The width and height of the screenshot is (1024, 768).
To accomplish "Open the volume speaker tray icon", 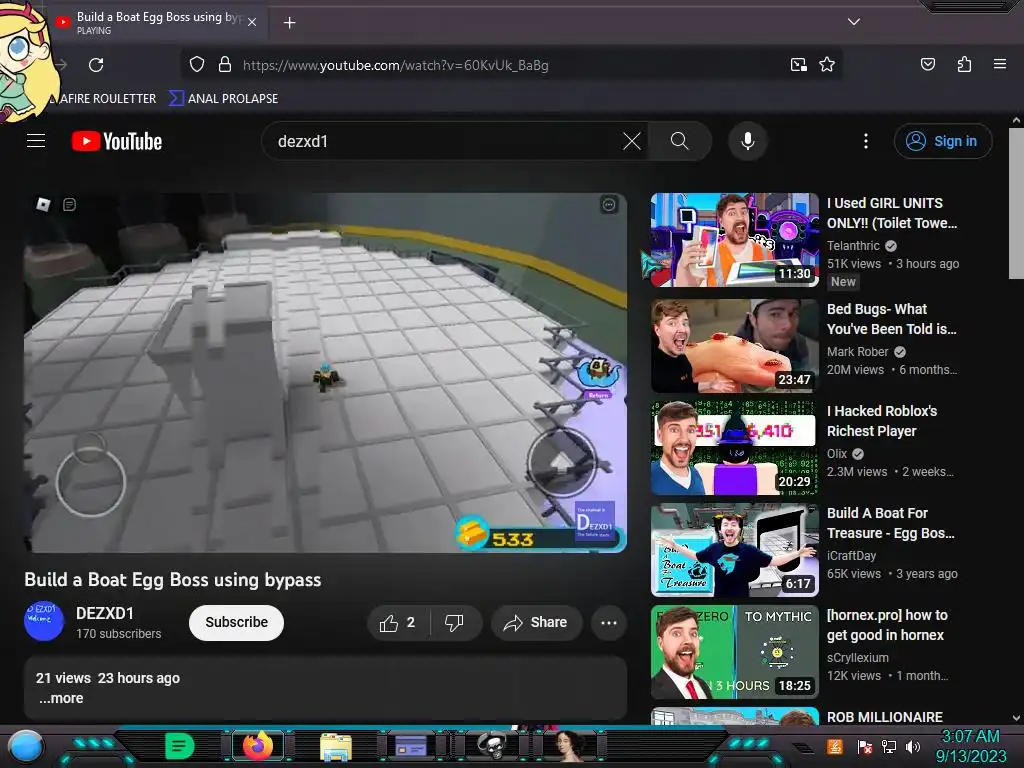I will (913, 746).
